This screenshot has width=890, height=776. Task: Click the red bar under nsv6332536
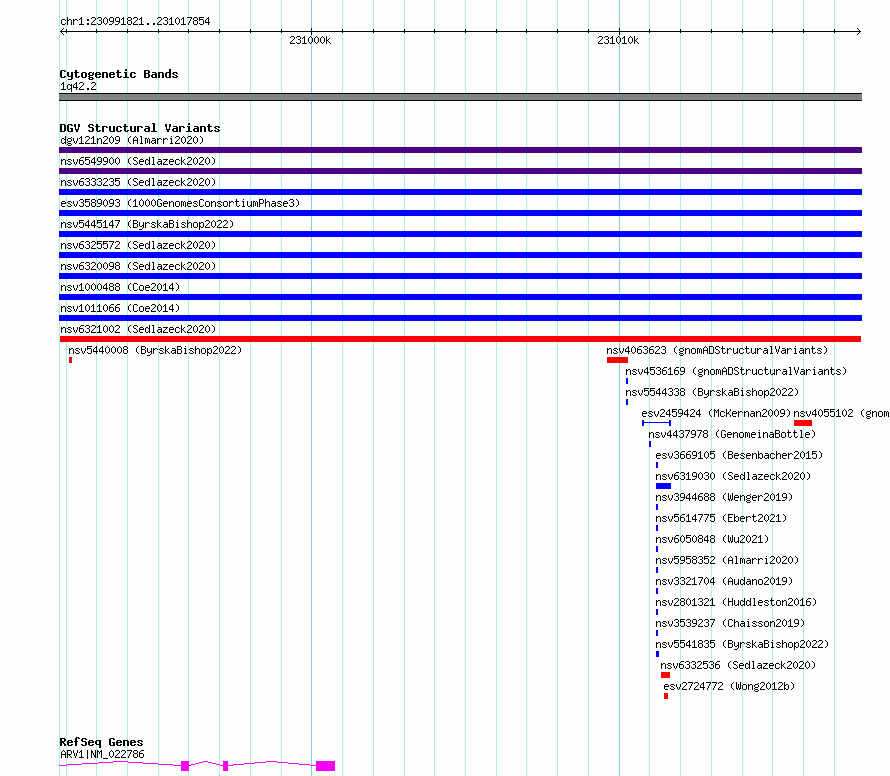pos(665,675)
